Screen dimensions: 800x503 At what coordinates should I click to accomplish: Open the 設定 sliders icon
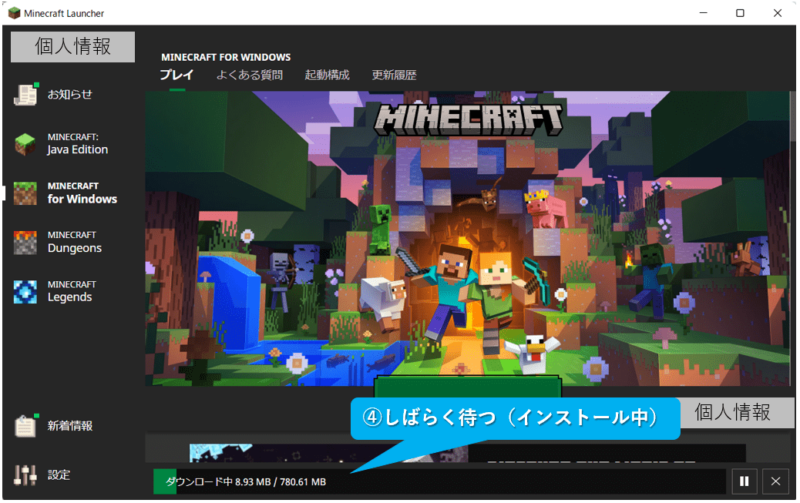click(x=25, y=475)
